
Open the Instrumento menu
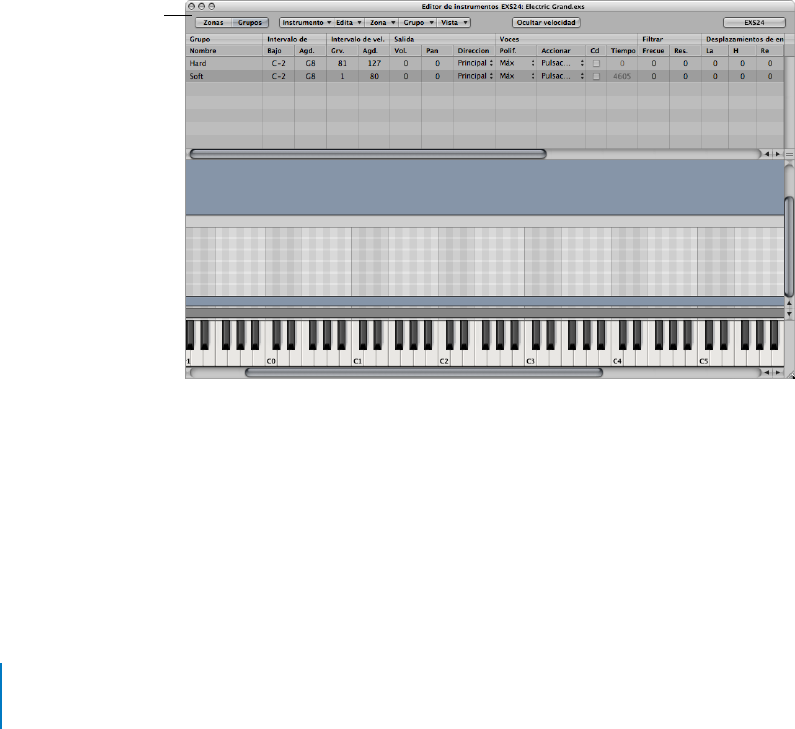coord(307,23)
